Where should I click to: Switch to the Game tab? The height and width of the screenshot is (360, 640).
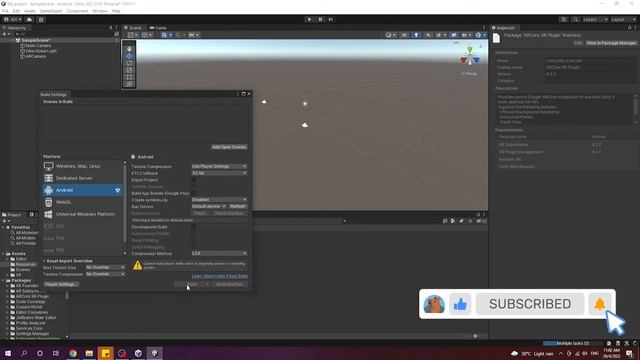tap(158, 28)
